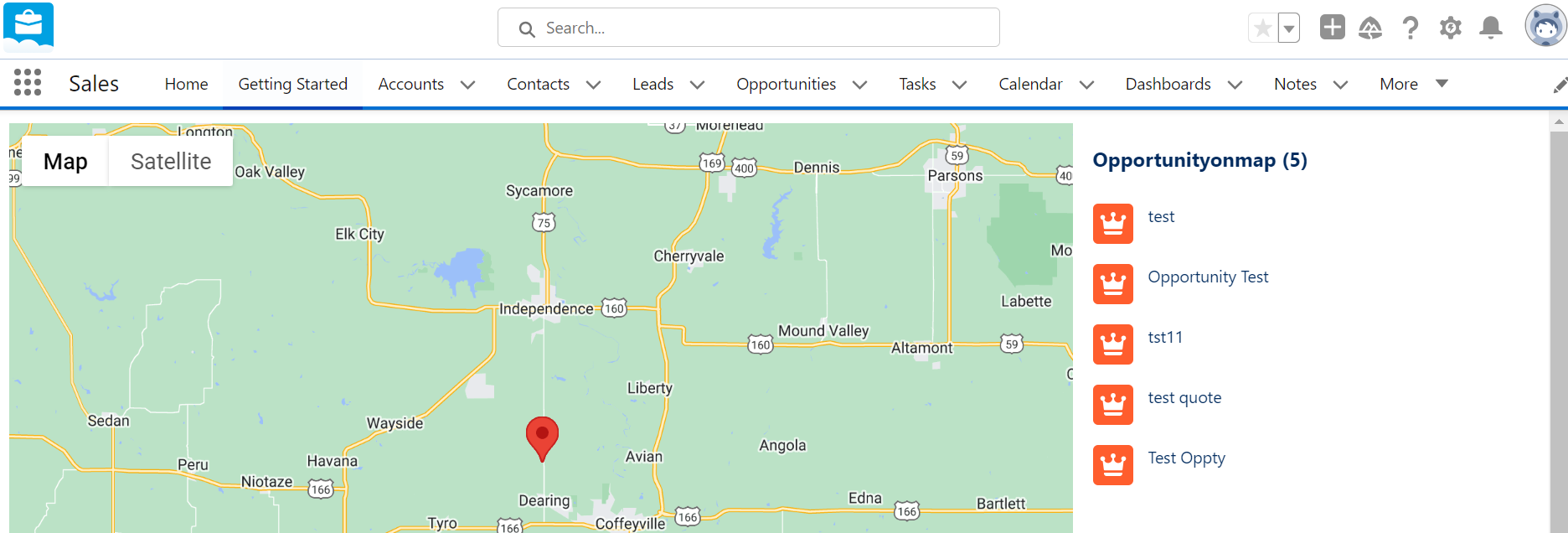Open the Salesforce Help question mark icon
1568x533 pixels.
(x=1411, y=28)
